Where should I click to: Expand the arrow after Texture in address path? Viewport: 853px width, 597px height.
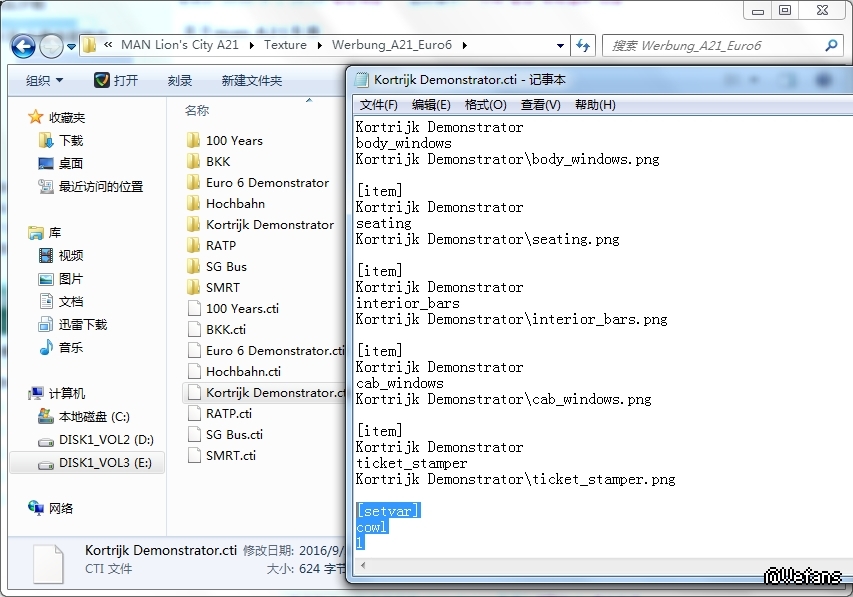coord(319,46)
